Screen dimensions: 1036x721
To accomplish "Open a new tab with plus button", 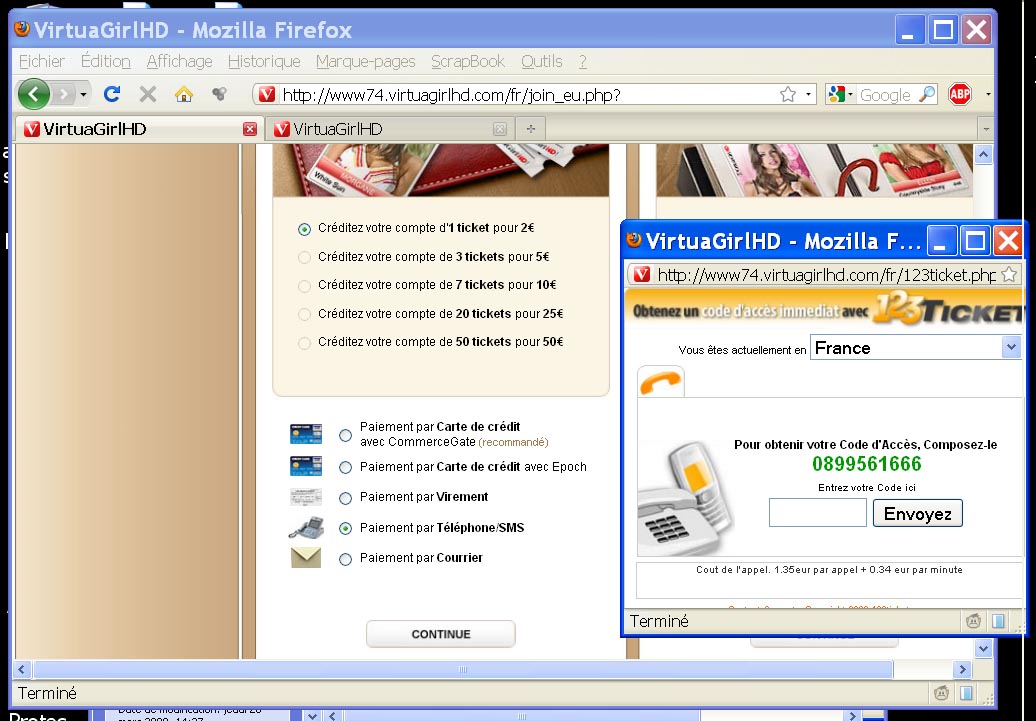I will [x=531, y=129].
